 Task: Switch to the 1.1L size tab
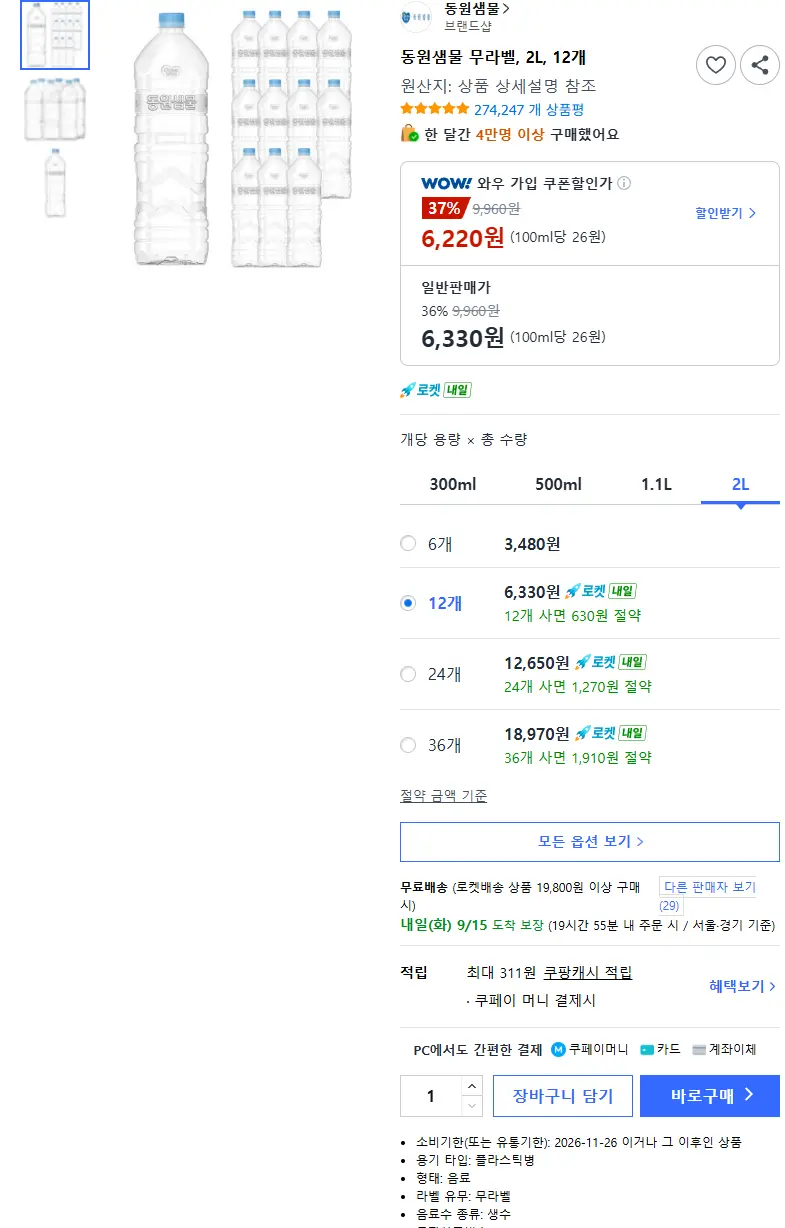click(656, 484)
